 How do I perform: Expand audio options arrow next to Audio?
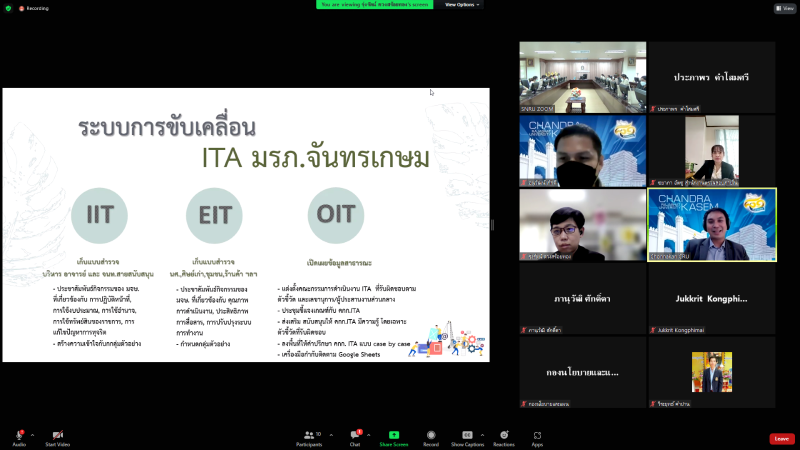(33, 435)
